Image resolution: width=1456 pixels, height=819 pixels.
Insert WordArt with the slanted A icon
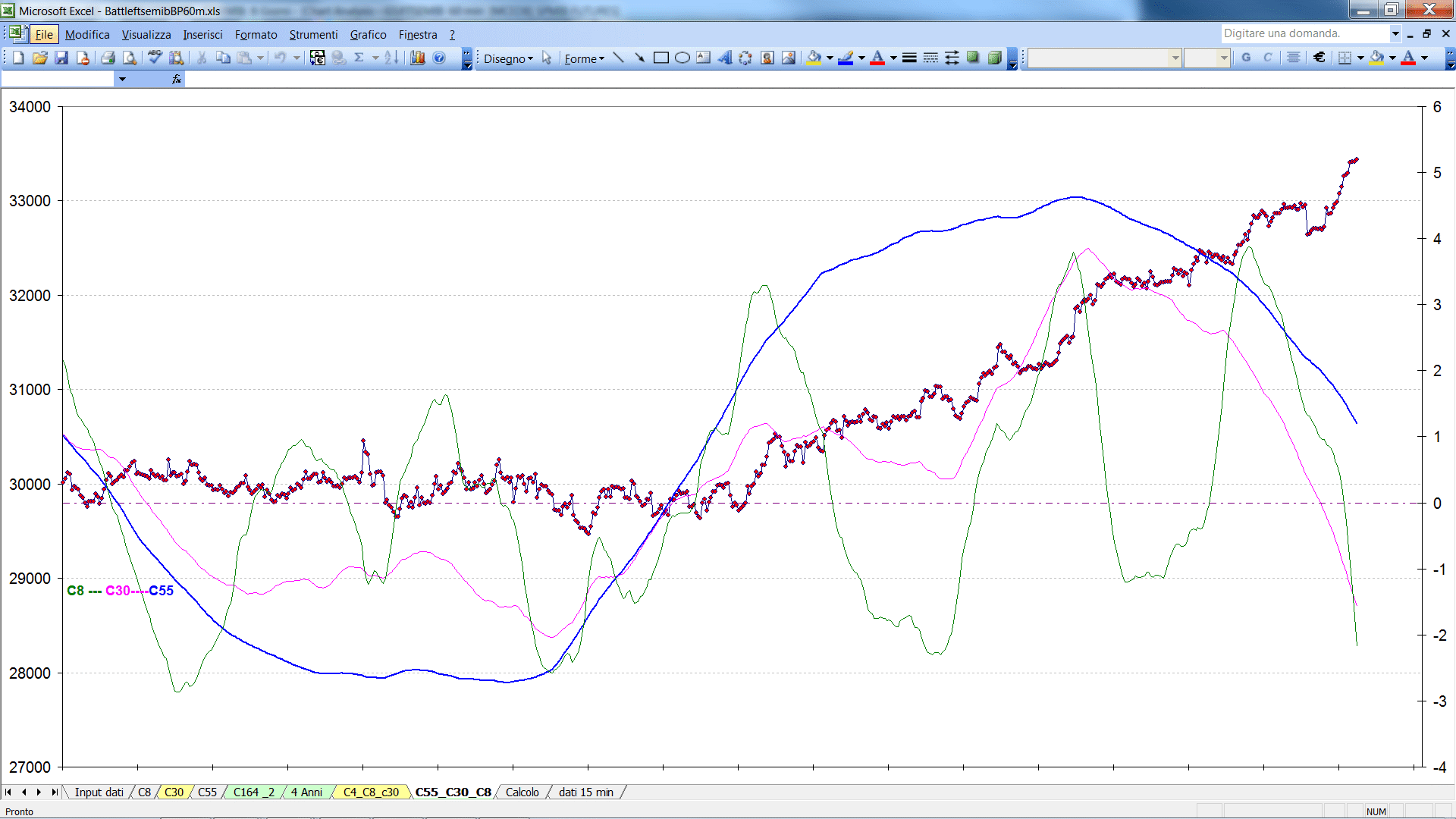click(x=725, y=58)
